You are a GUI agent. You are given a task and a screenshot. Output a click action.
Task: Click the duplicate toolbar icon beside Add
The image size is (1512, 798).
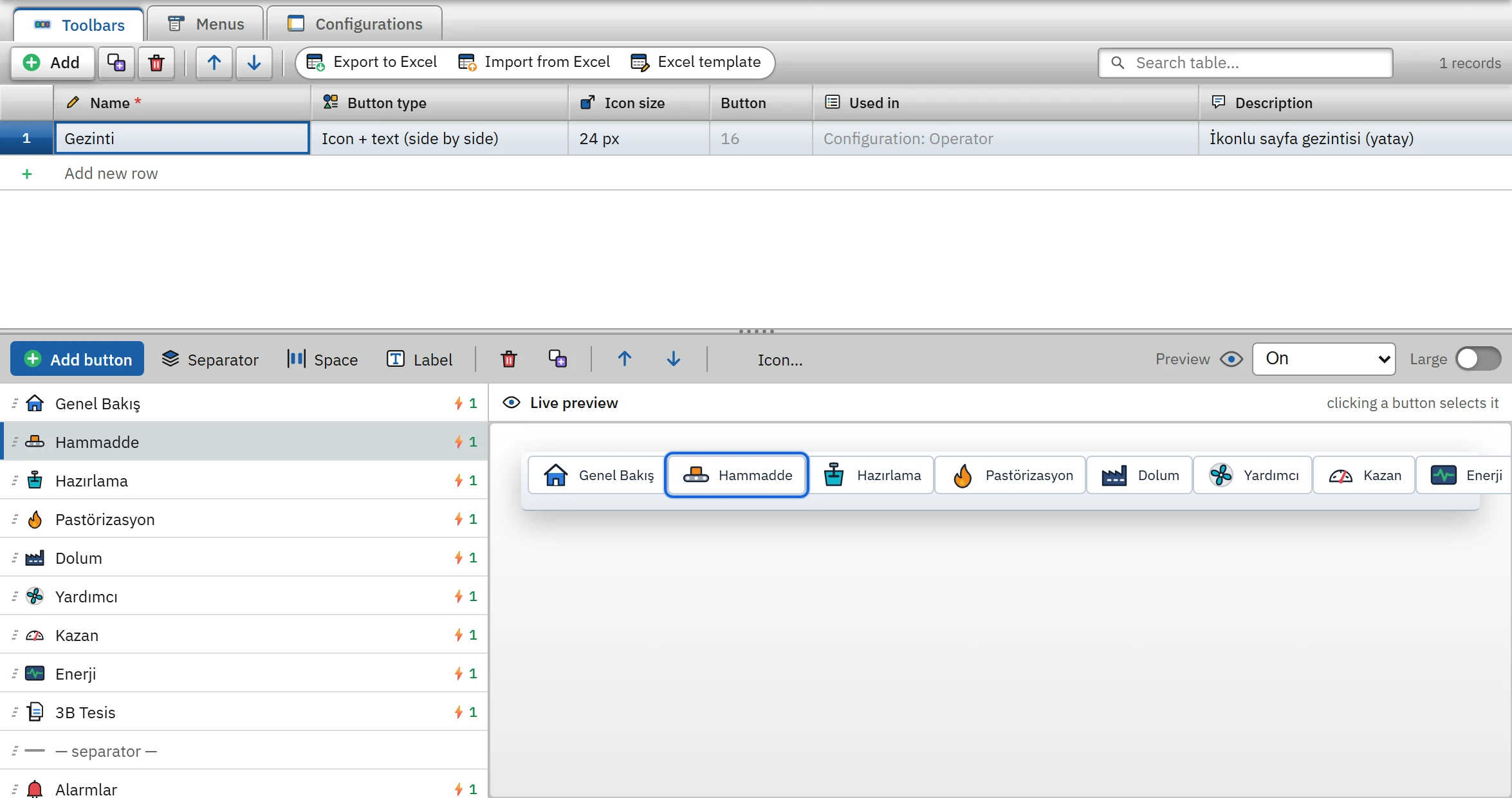point(116,62)
